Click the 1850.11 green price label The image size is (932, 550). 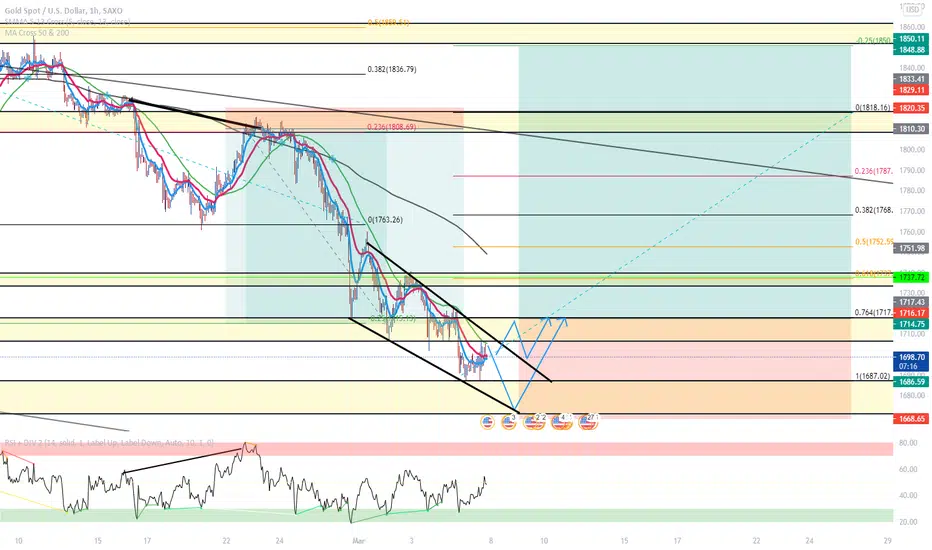point(911,39)
